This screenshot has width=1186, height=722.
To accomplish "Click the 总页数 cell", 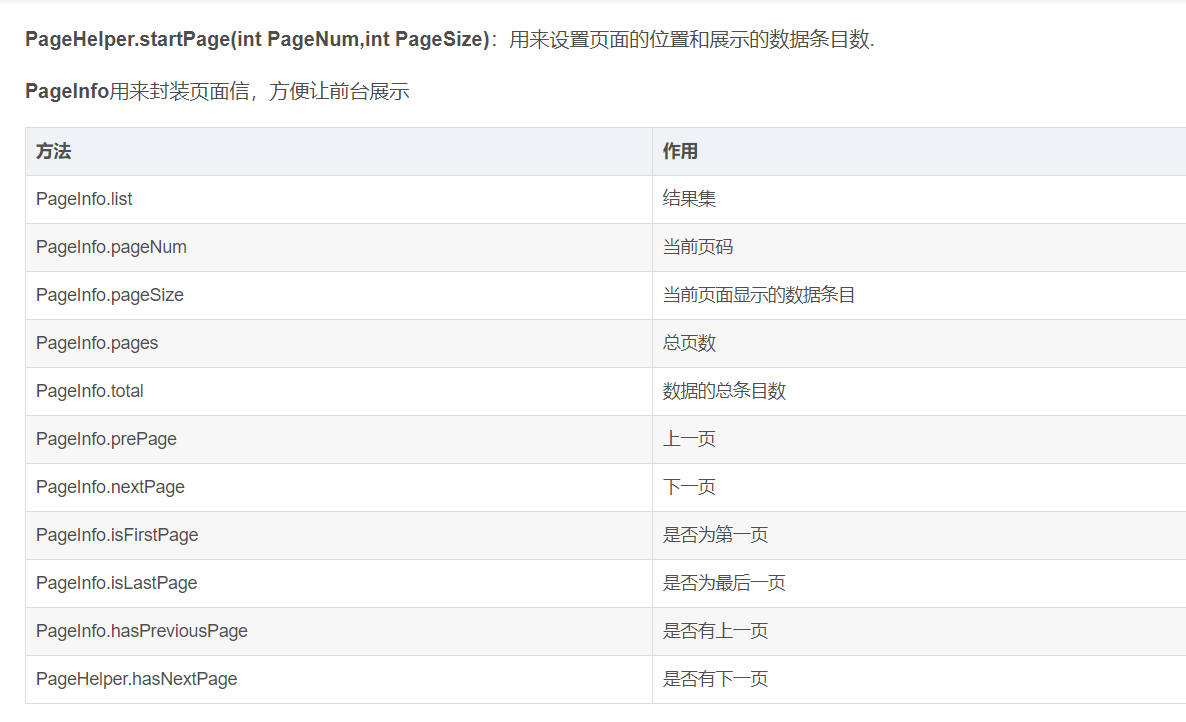I will pos(919,343).
